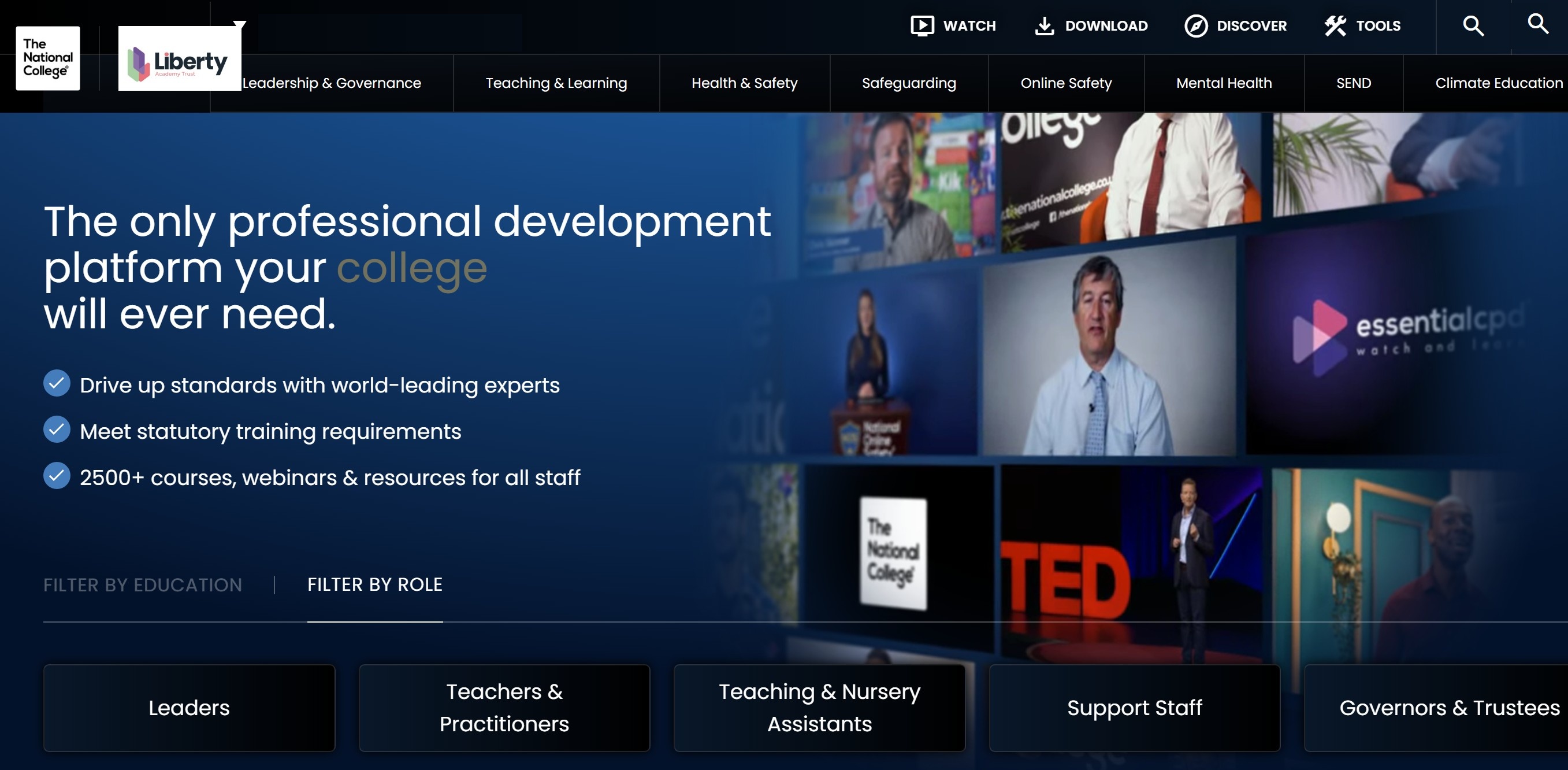Open the Liberty Academy Trust logo
The height and width of the screenshot is (770, 1568).
point(179,58)
